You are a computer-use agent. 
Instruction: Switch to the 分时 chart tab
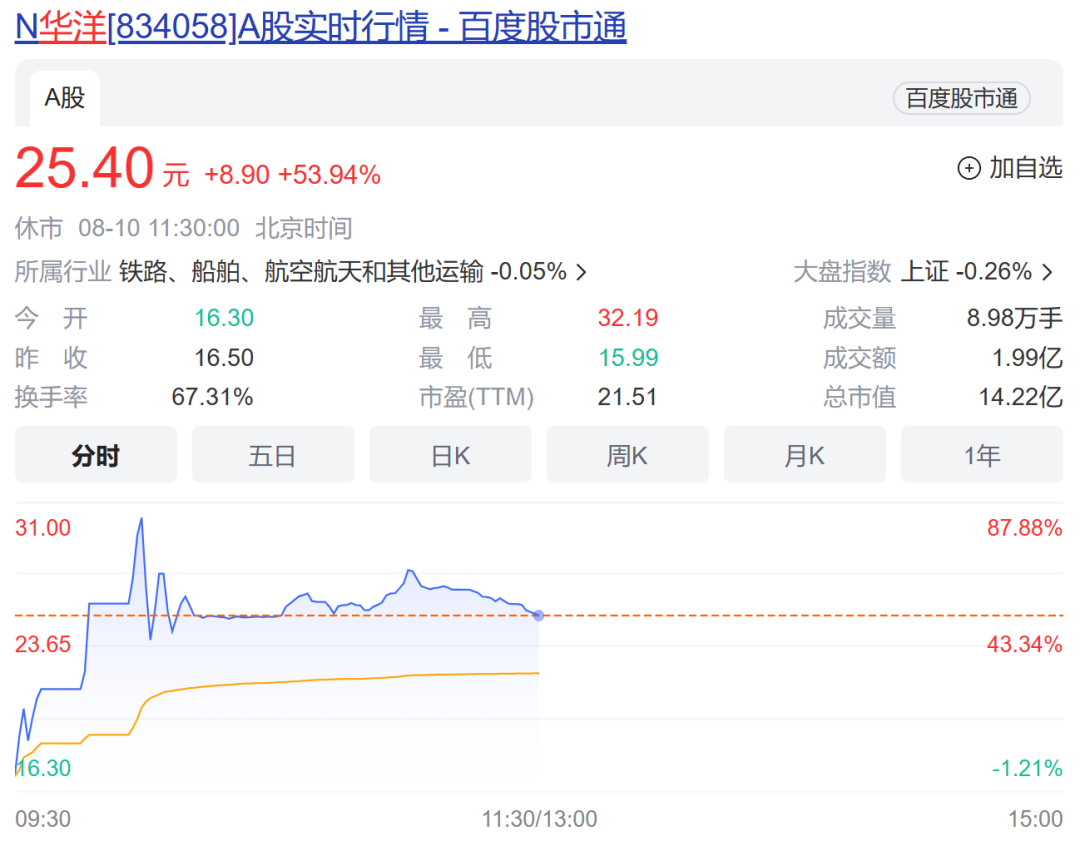[96, 455]
